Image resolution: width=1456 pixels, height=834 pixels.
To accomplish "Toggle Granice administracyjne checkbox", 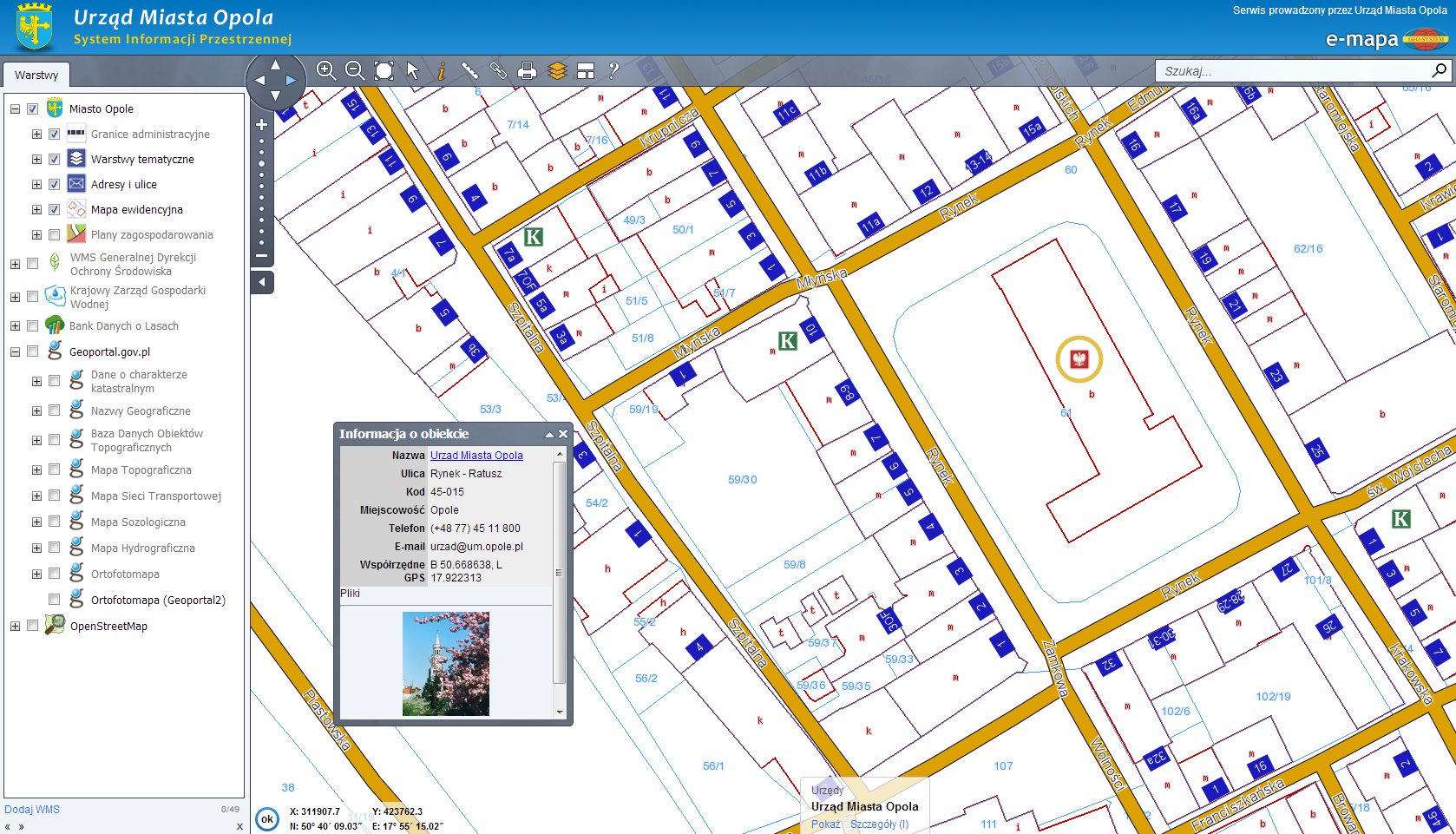I will tap(54, 135).
